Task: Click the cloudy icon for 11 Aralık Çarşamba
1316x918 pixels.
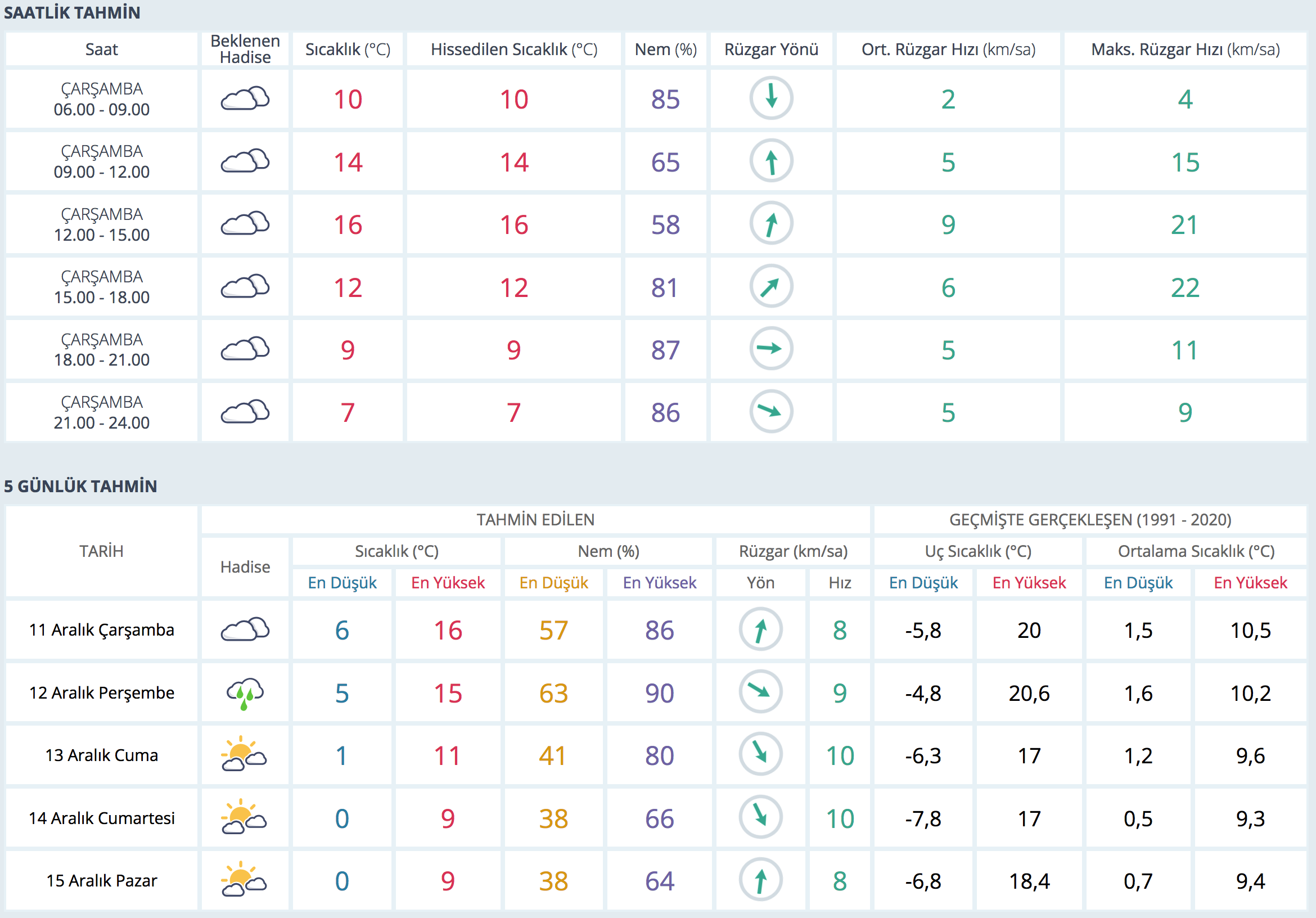Action: click(245, 629)
